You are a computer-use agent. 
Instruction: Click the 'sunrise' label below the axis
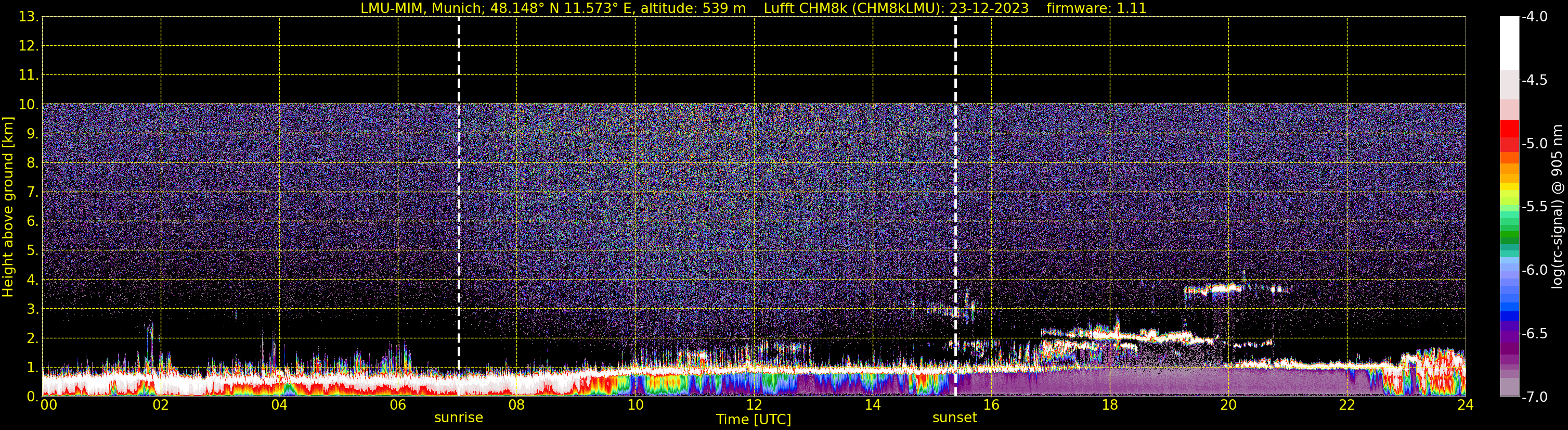[458, 418]
